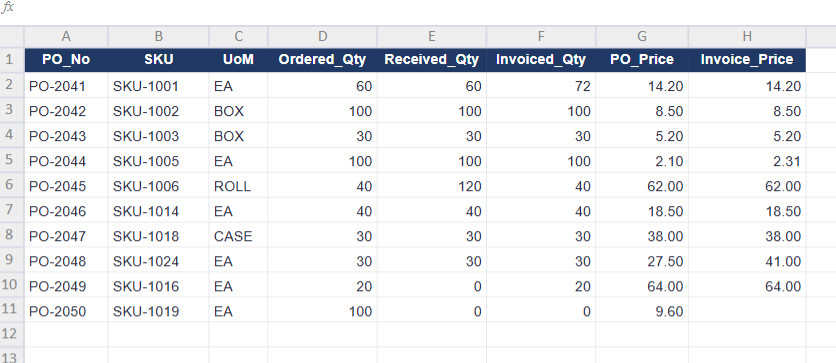
Task: Select cell PO-2042
Action: (x=66, y=111)
